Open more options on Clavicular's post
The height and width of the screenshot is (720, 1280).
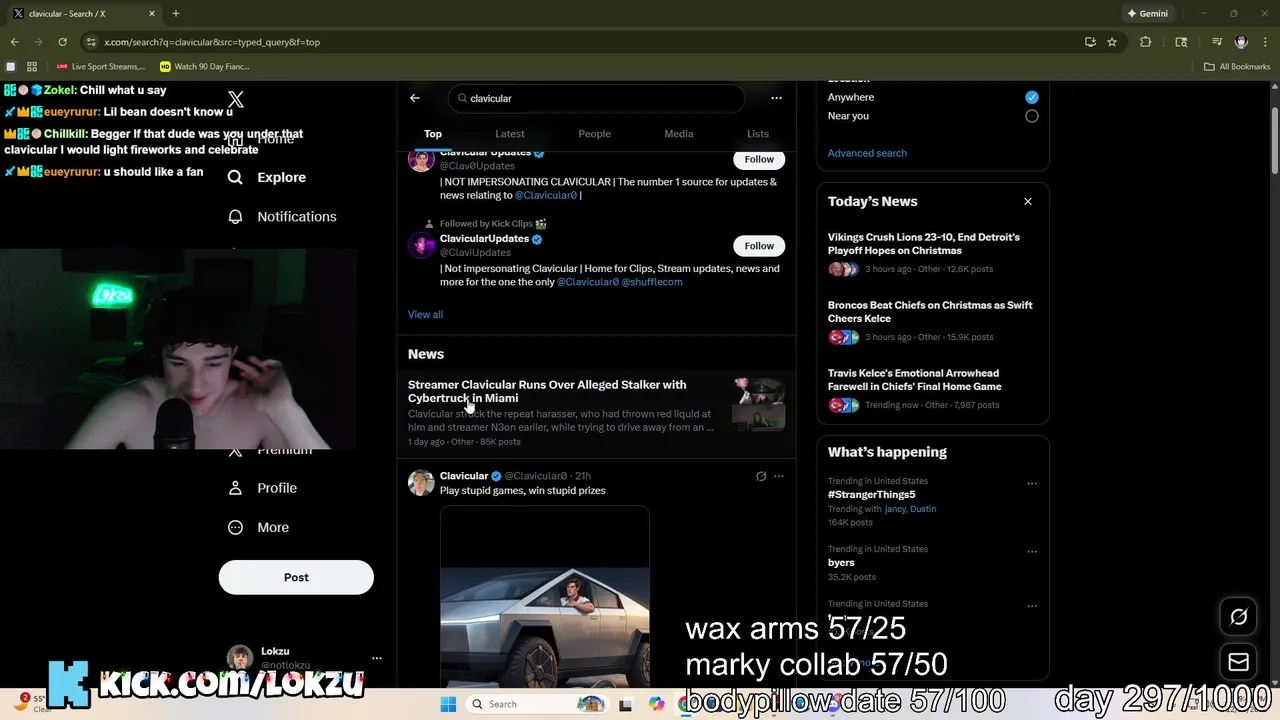[x=779, y=476]
